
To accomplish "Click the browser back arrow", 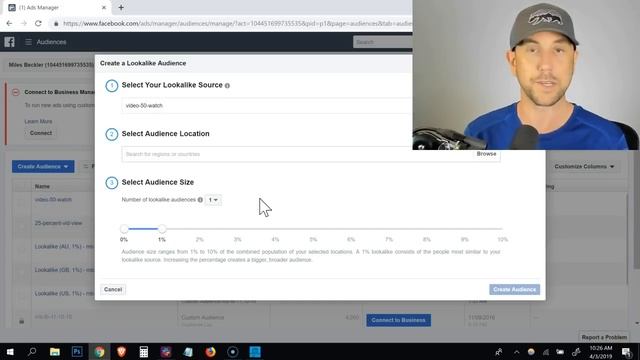I will click(x=9, y=24).
